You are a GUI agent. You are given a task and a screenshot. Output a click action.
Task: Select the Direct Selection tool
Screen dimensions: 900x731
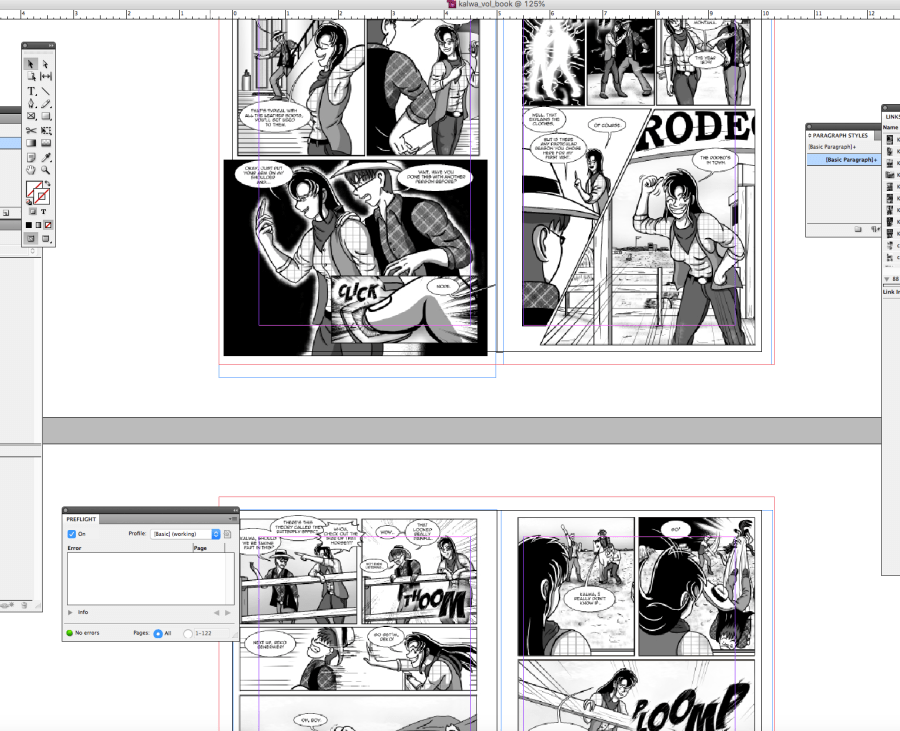coord(46,64)
